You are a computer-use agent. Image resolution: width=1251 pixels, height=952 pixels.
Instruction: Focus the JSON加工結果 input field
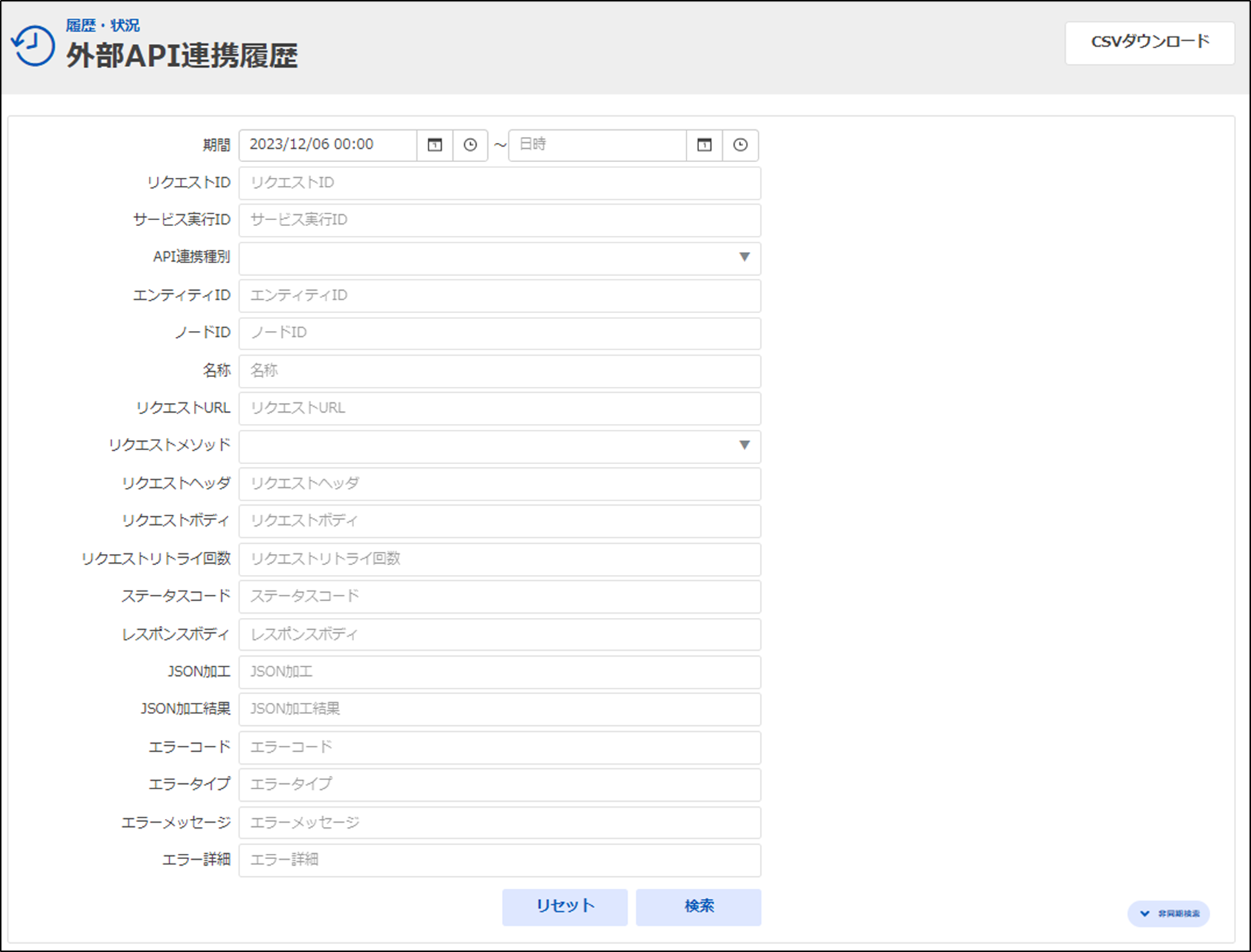(500, 710)
